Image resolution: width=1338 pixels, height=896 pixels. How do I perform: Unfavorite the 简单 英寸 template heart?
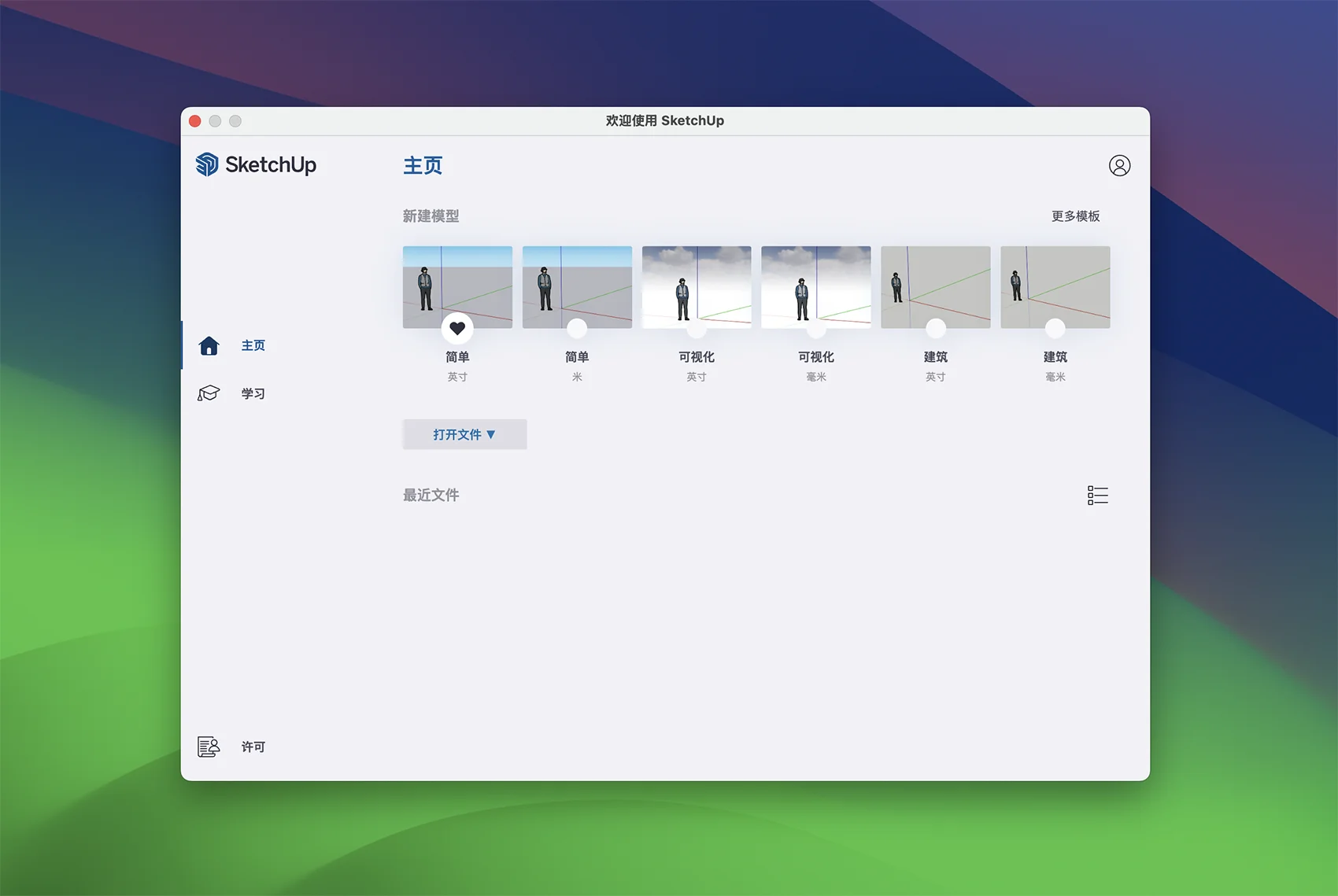coord(457,328)
